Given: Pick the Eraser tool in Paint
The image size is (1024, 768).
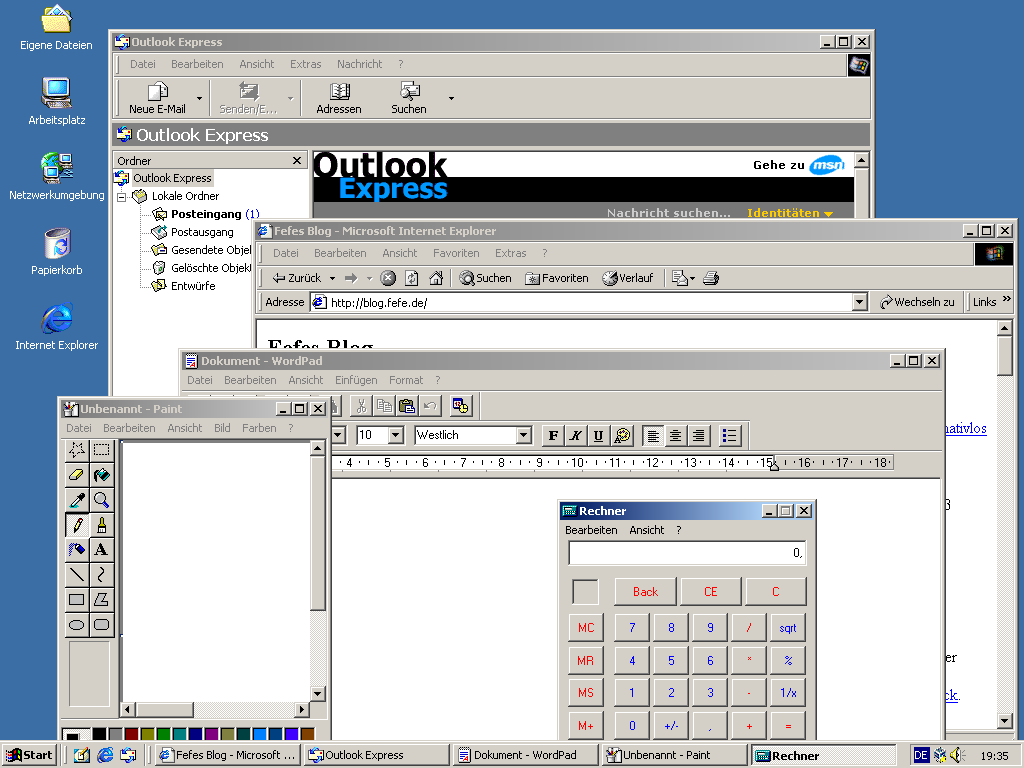Looking at the screenshot, I should (77, 475).
